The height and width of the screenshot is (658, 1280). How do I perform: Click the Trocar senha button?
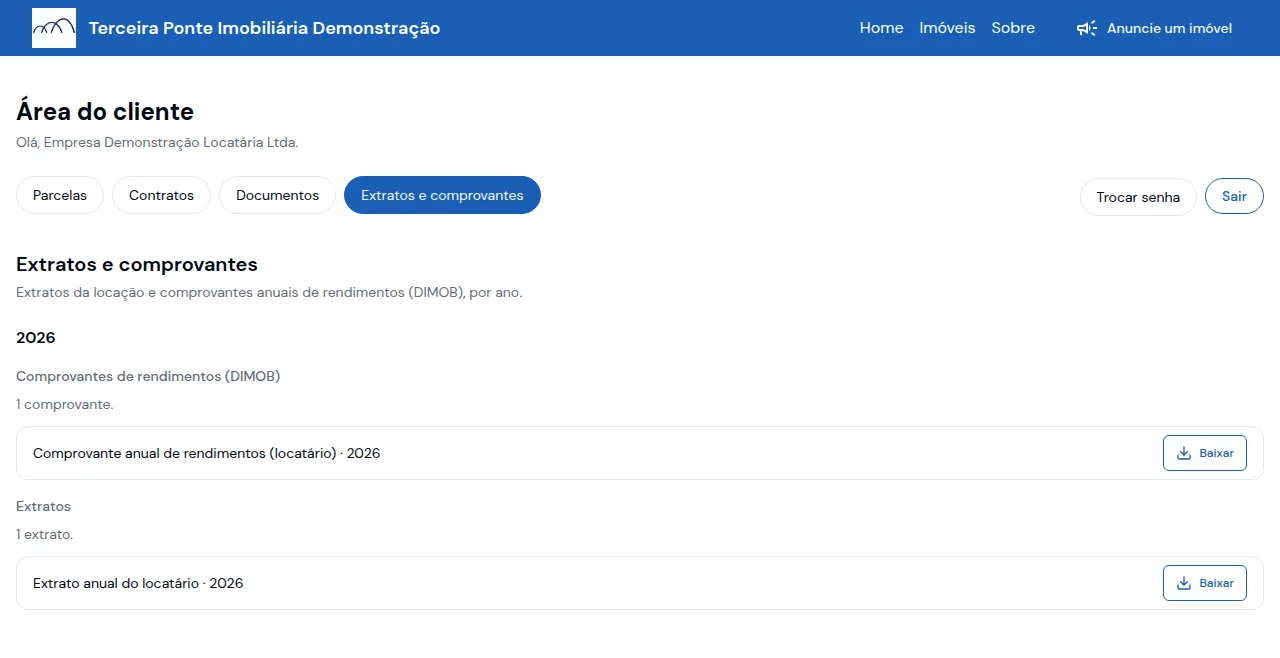pos(1138,197)
